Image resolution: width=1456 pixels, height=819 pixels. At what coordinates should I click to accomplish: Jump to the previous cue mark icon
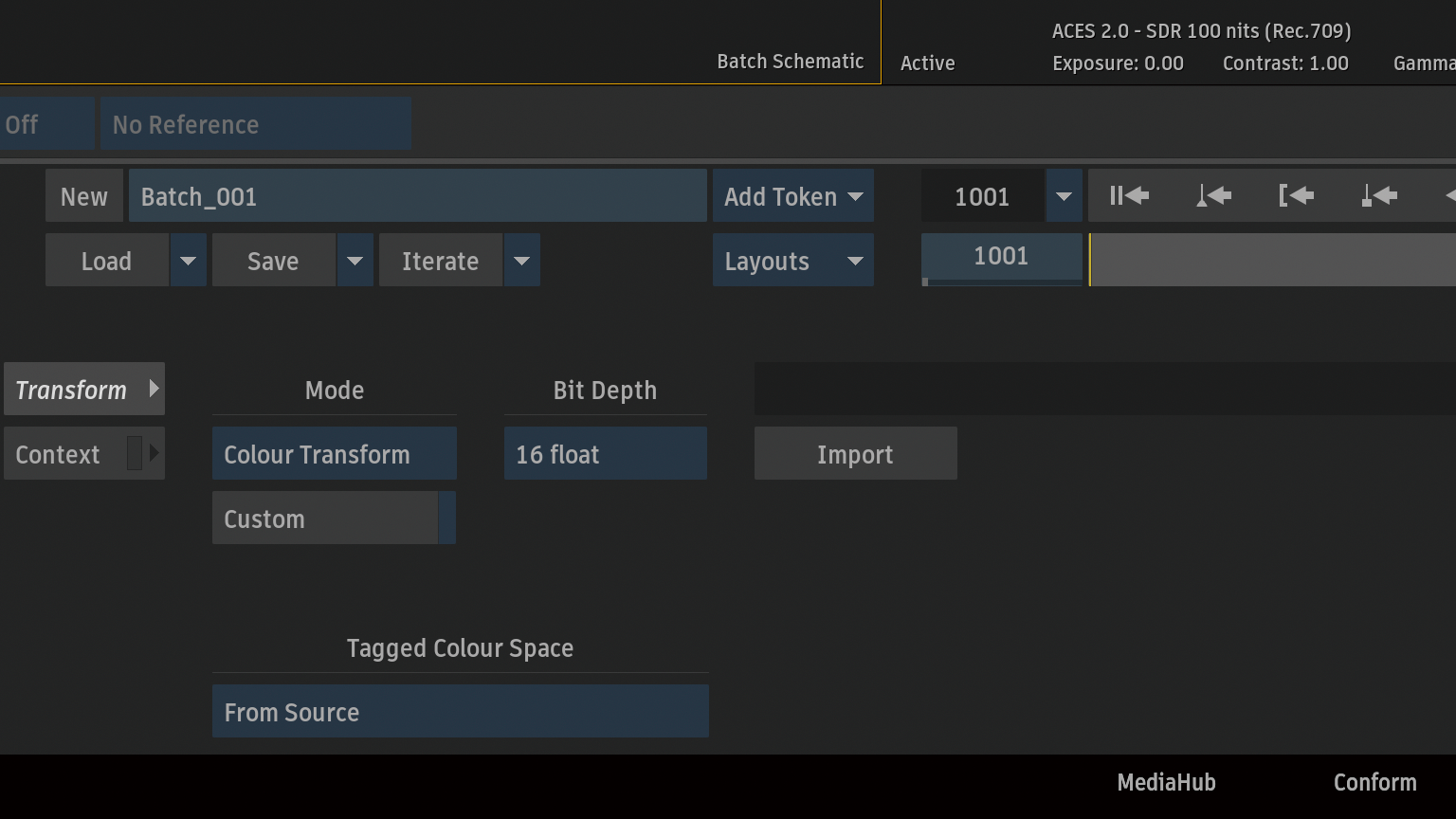1212,196
